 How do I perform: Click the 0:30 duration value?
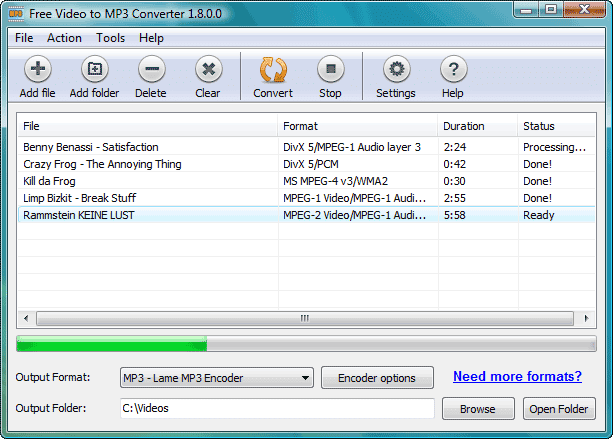[x=454, y=181]
